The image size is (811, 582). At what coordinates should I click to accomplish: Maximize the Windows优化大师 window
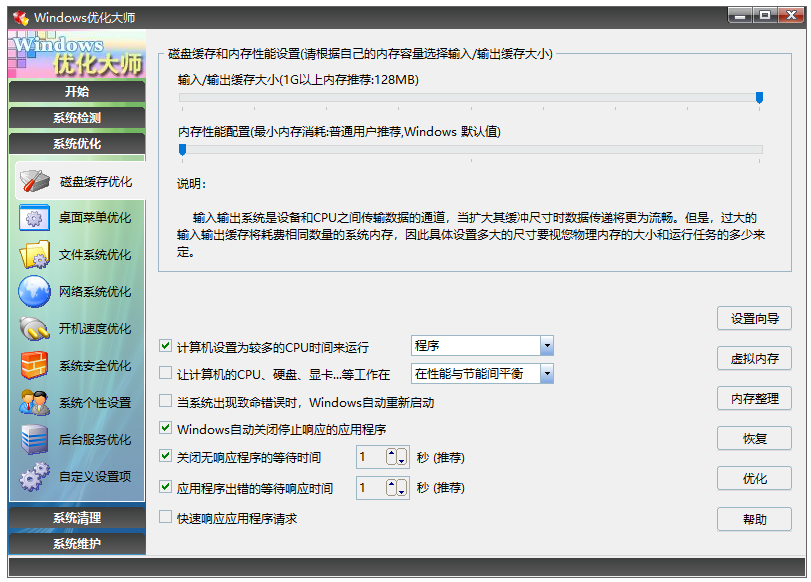(765, 16)
